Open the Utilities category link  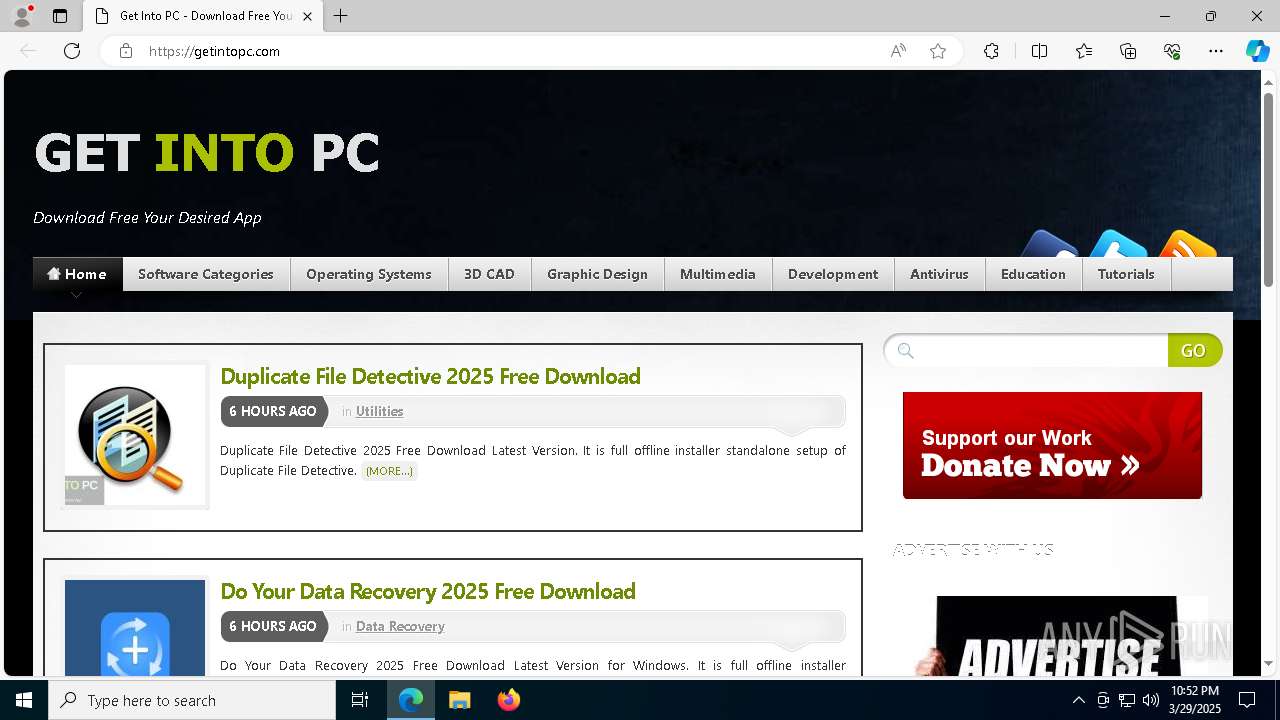[x=379, y=411]
